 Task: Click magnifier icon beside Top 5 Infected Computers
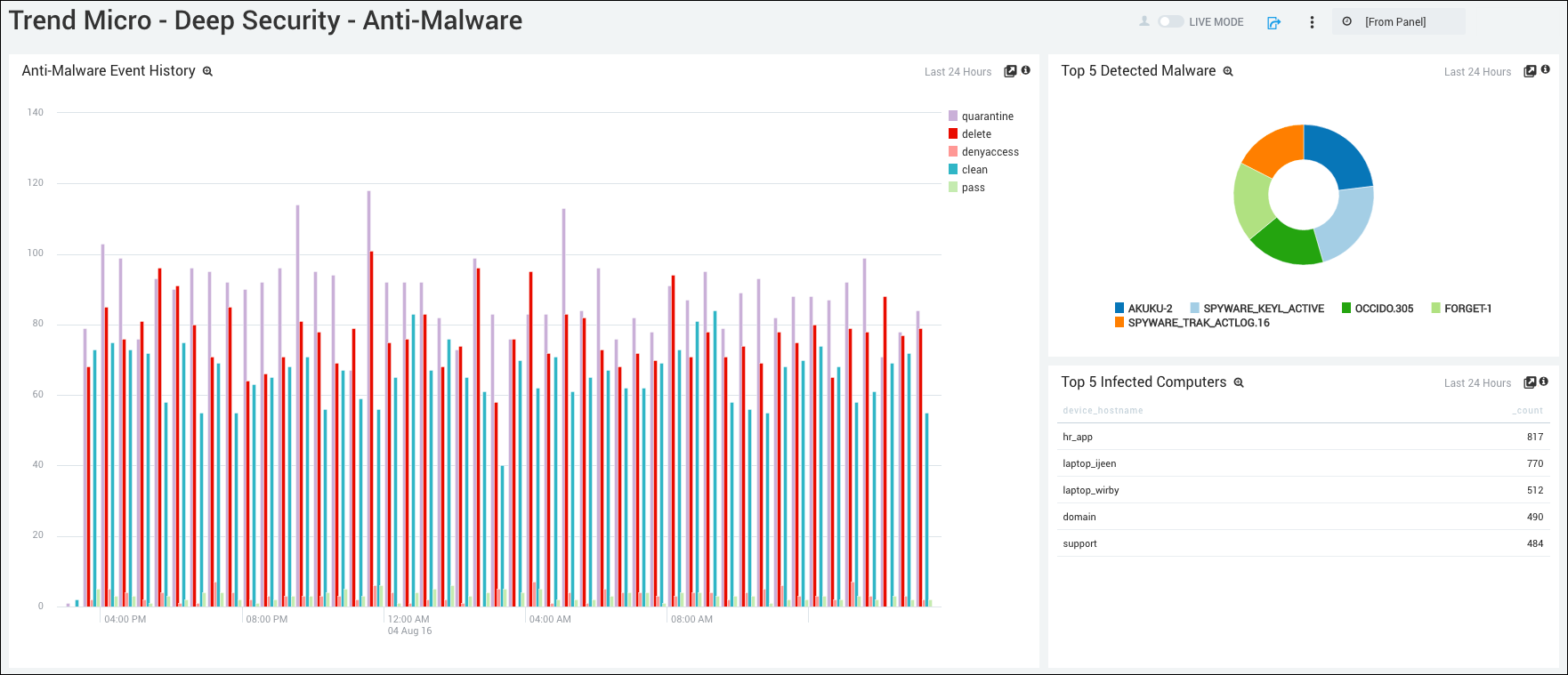(x=1239, y=383)
